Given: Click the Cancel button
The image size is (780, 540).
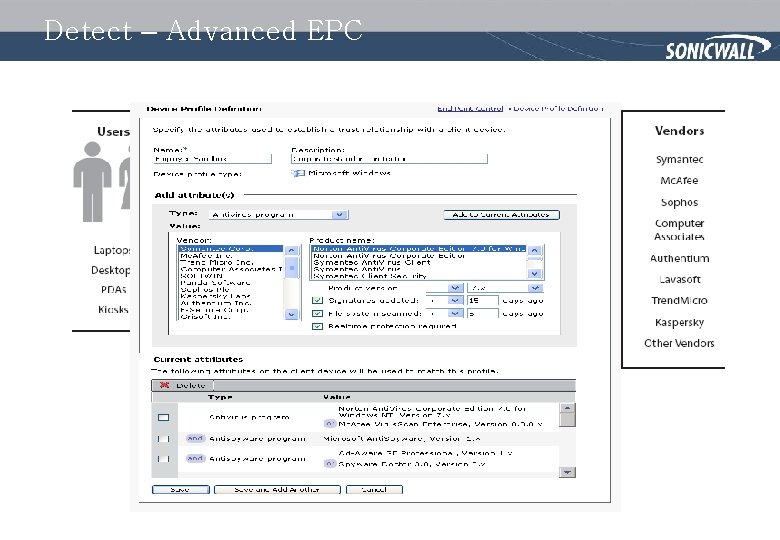Looking at the screenshot, I should (374, 490).
